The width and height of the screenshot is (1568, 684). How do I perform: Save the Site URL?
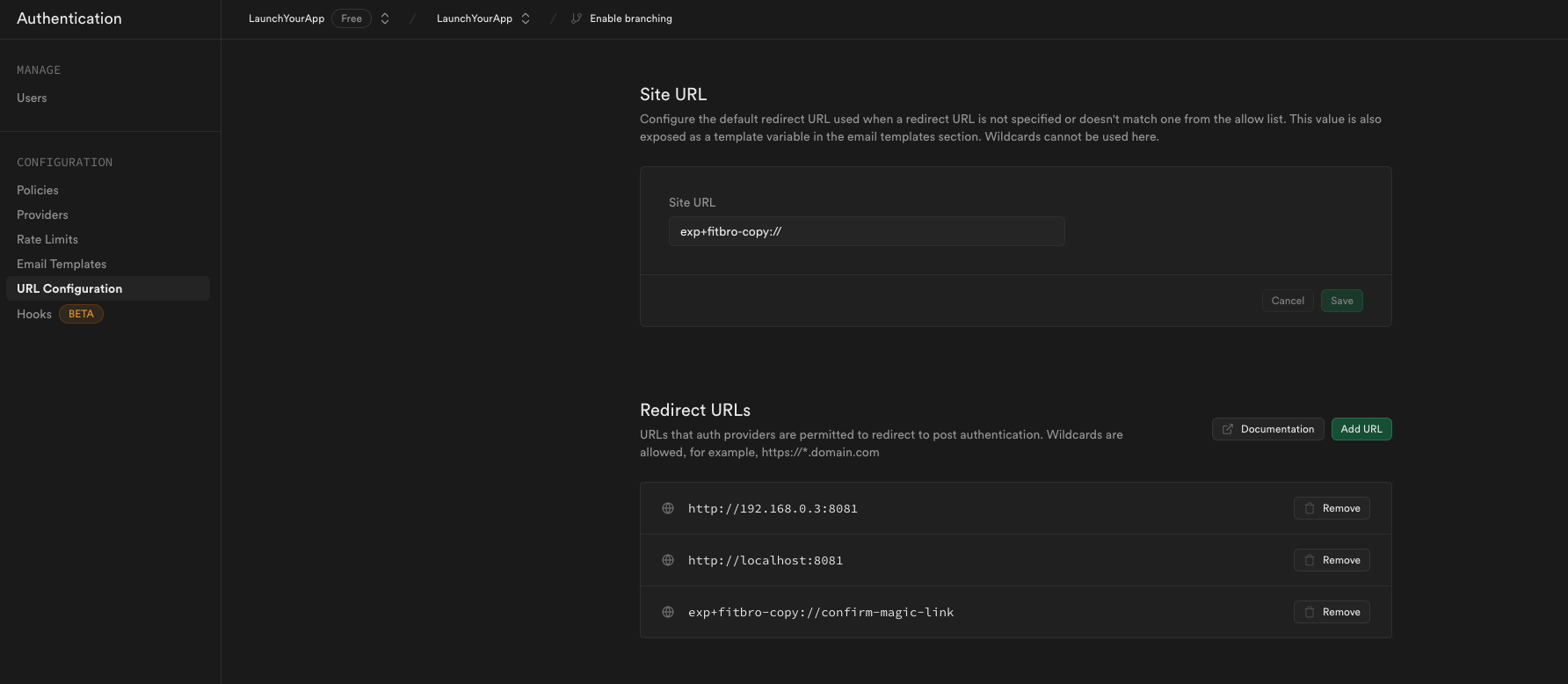[x=1342, y=301]
